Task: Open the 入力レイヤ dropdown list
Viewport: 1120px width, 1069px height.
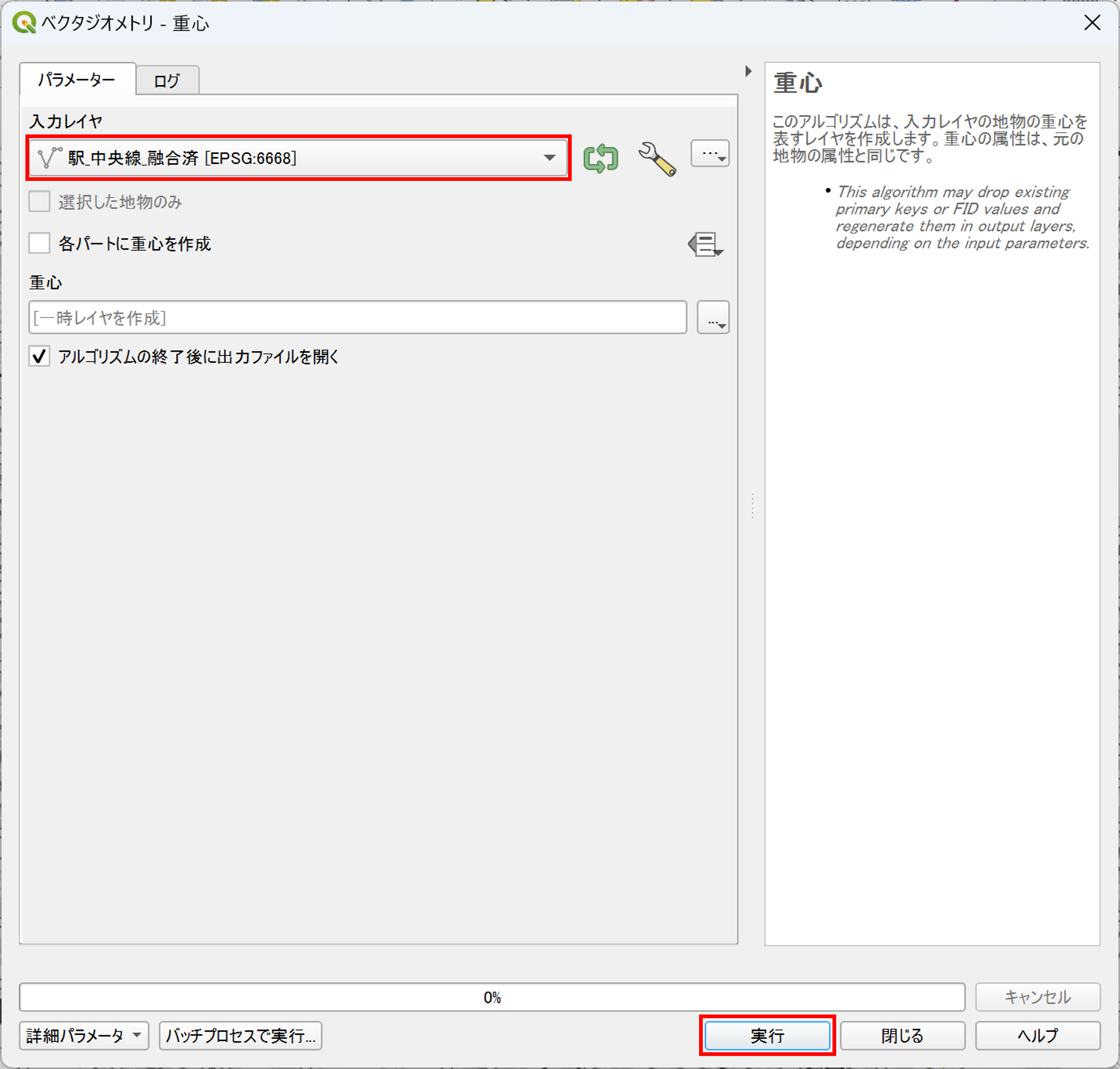Action: (x=299, y=158)
